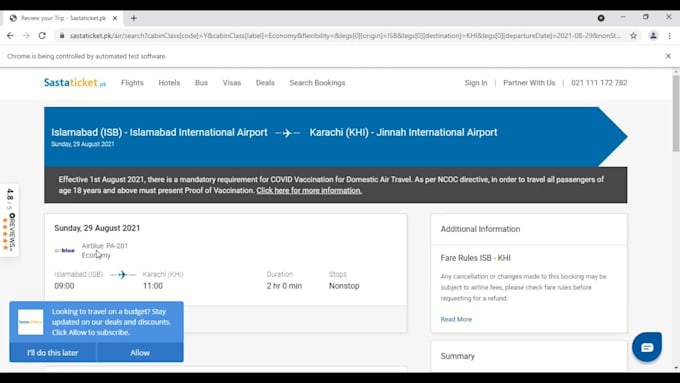Screen dimensions: 680x383
Task: Click the Sastaticket.pk logo
Action: click(75, 82)
